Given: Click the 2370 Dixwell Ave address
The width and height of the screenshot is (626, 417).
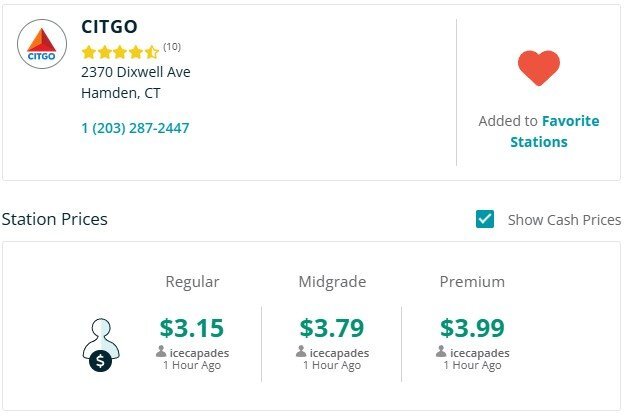Looking at the screenshot, I should [x=135, y=72].
